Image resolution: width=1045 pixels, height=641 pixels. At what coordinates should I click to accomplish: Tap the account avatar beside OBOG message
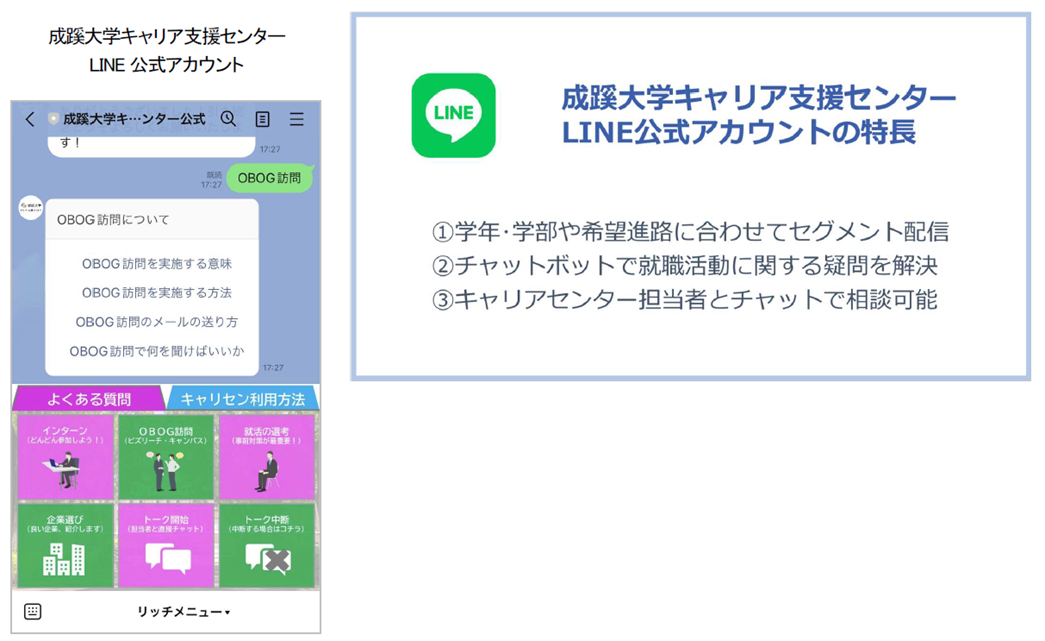(x=31, y=207)
